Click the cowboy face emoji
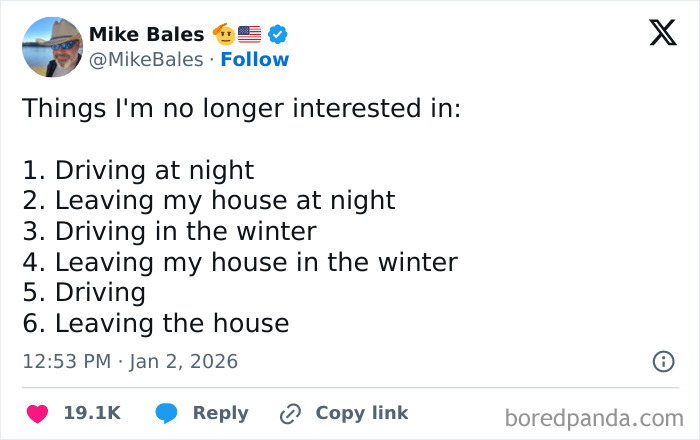 coord(224,35)
